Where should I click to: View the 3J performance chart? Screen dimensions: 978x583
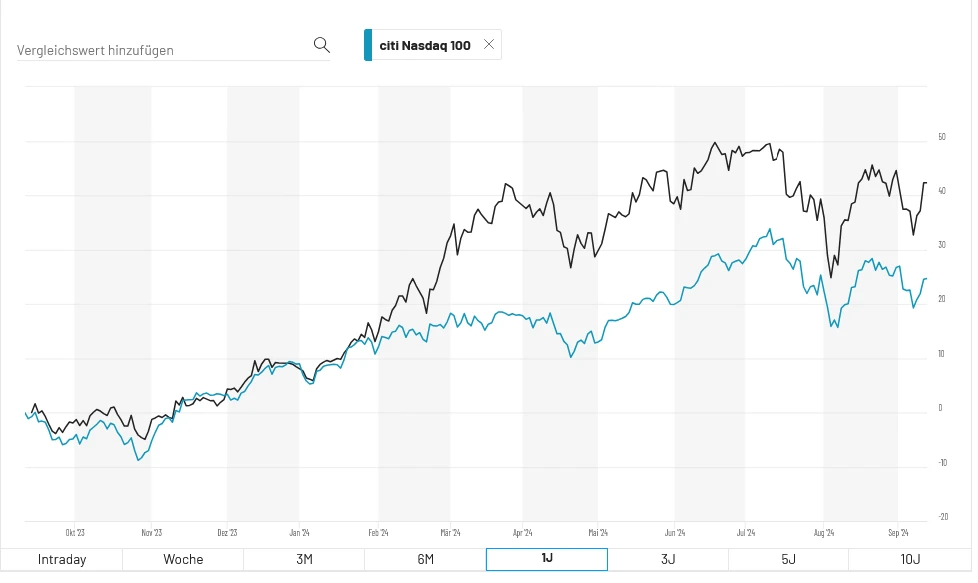667,559
